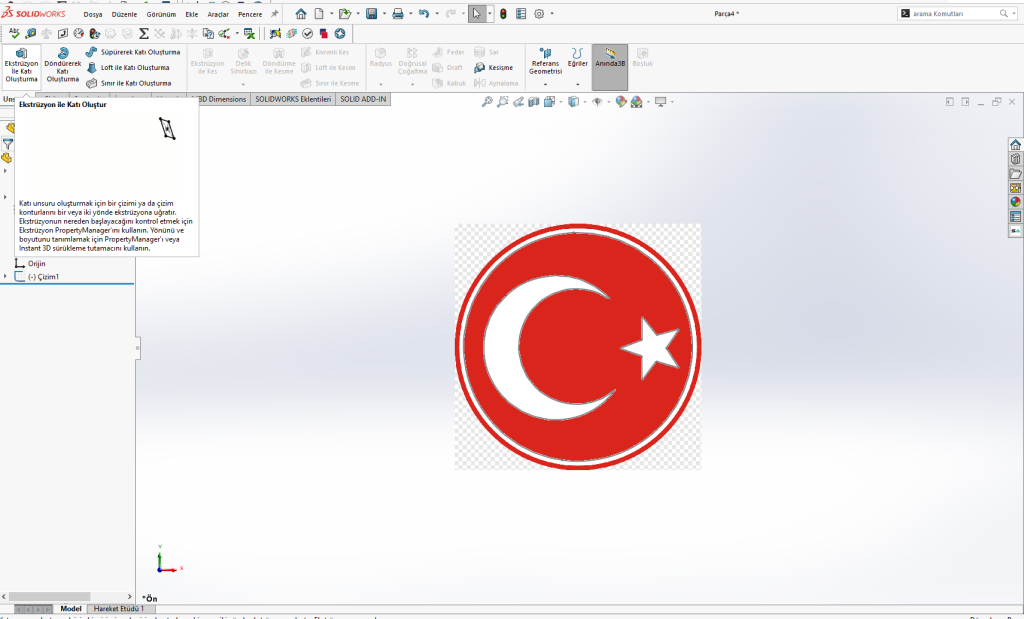Click the Kesişme tool
The width and height of the screenshot is (1024, 619).
[494, 67]
